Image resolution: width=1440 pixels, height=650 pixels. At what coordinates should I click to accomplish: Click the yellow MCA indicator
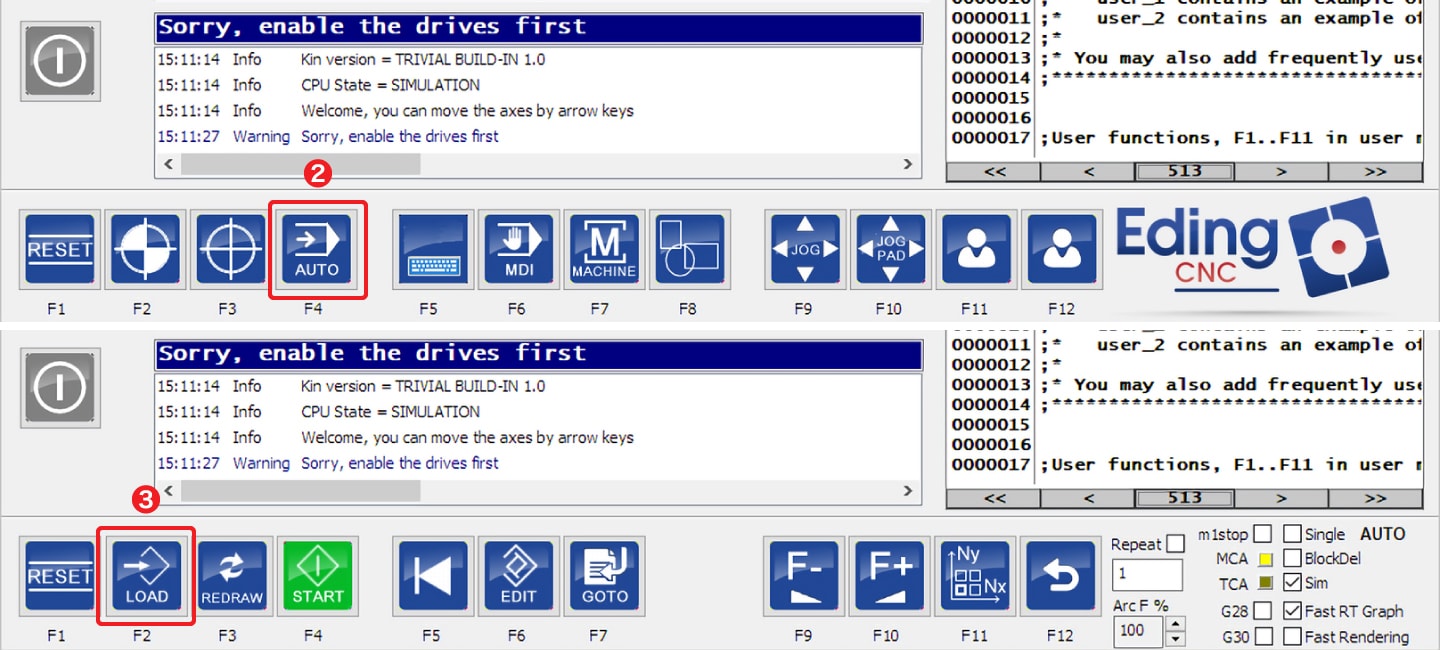coord(1264,559)
